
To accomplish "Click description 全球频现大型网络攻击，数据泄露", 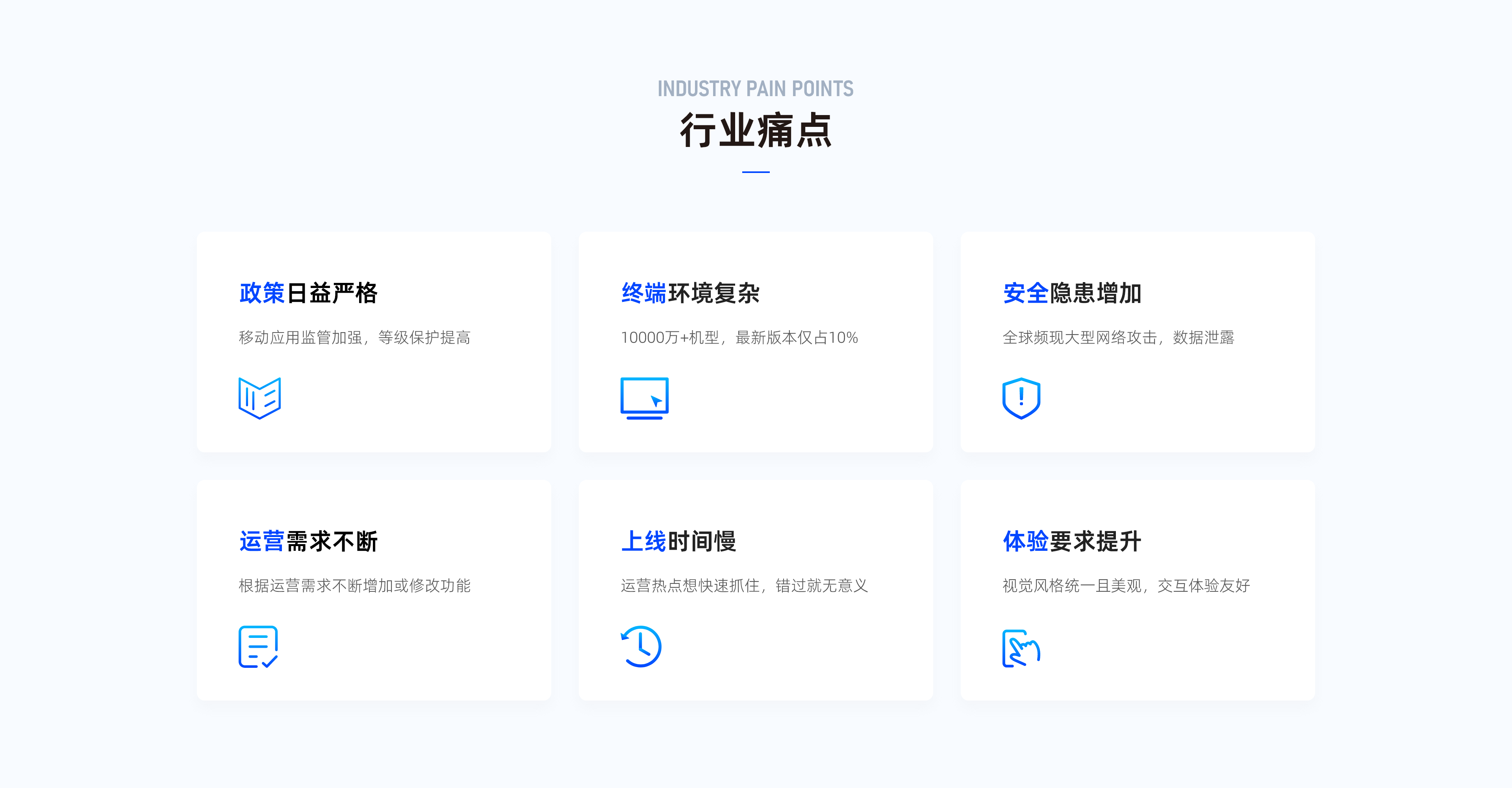I will pyautogui.click(x=1119, y=338).
